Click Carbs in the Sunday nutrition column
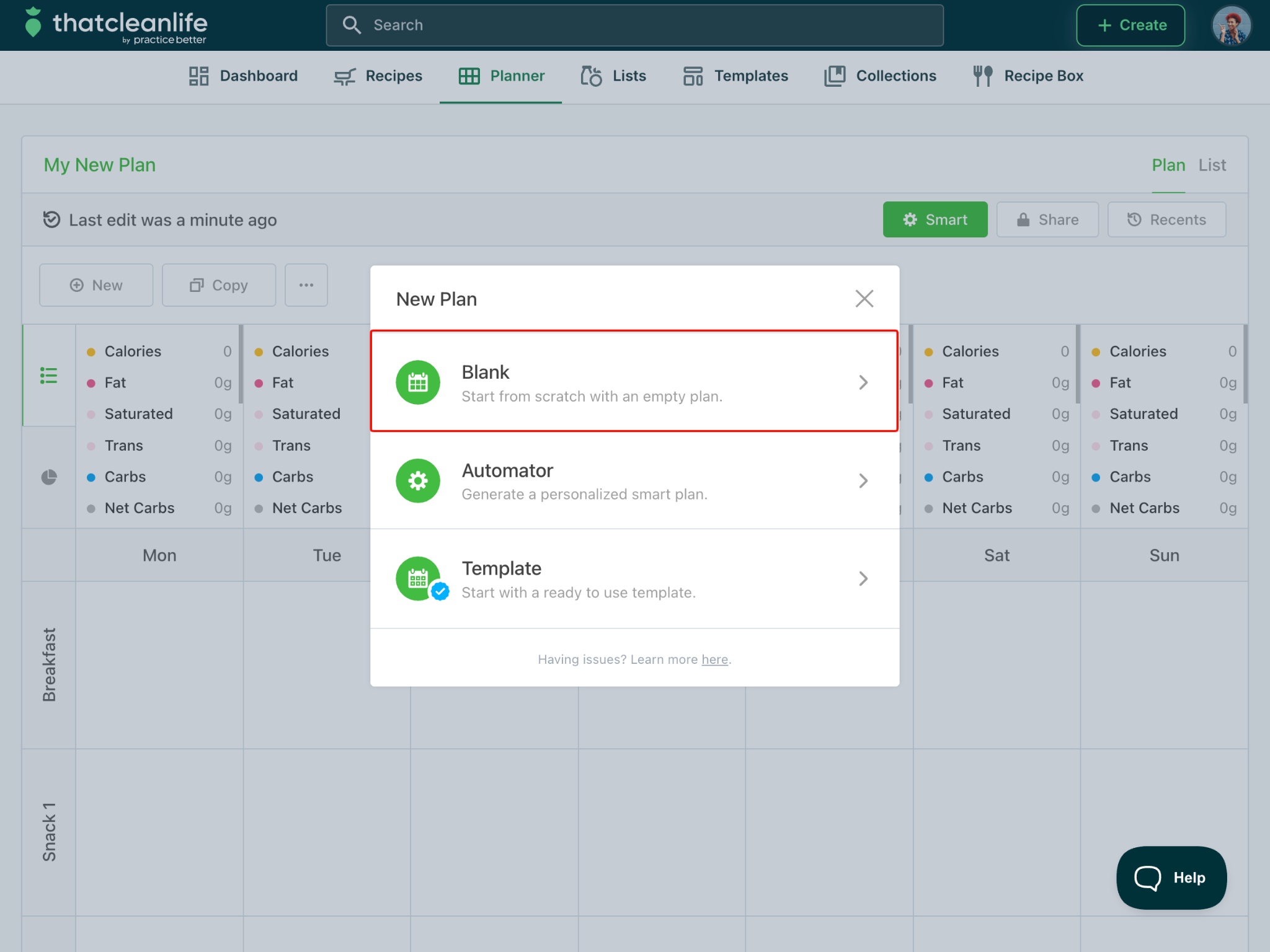This screenshot has width=1270, height=952. tap(1130, 477)
